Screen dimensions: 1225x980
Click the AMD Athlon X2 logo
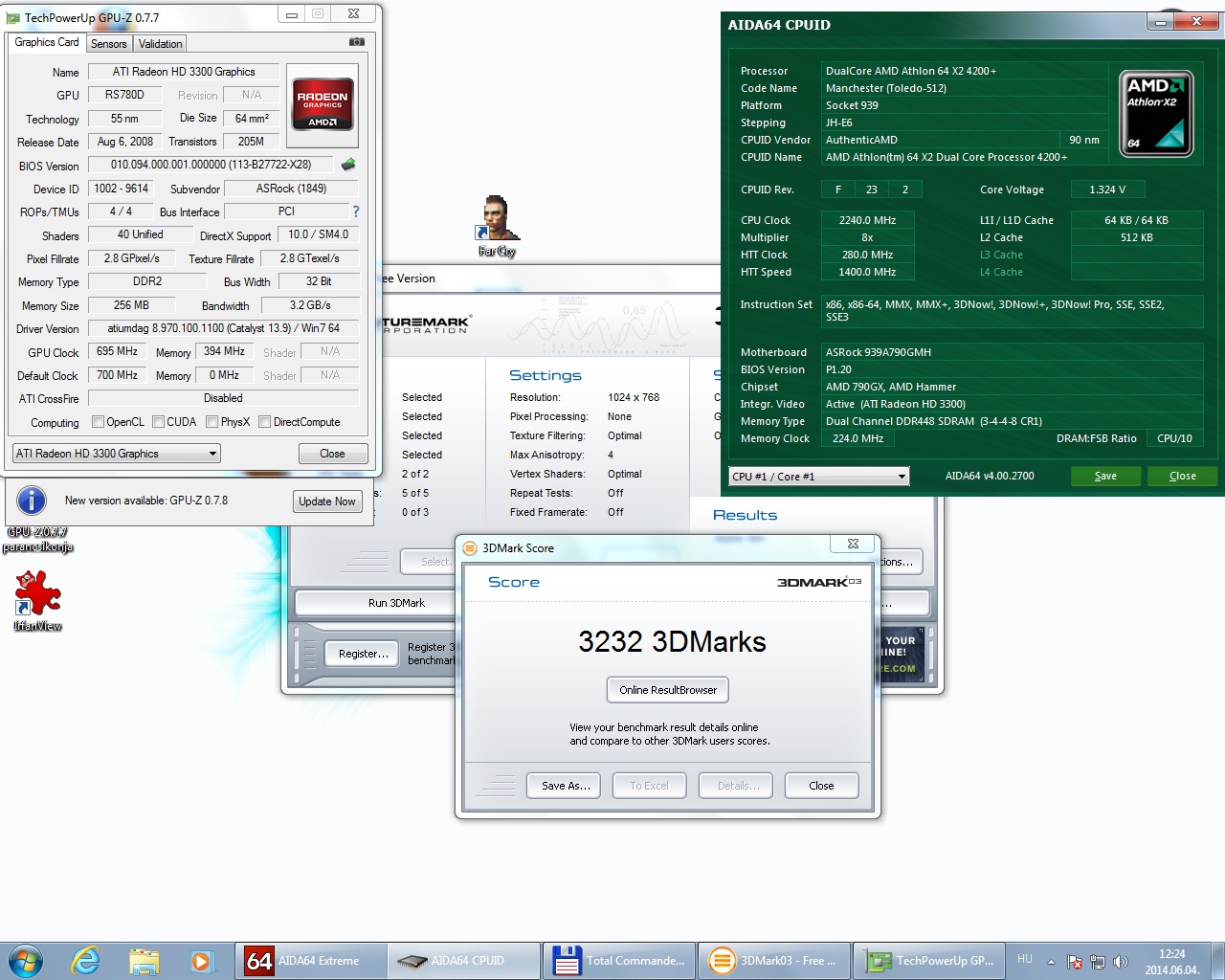pyautogui.click(x=1156, y=113)
